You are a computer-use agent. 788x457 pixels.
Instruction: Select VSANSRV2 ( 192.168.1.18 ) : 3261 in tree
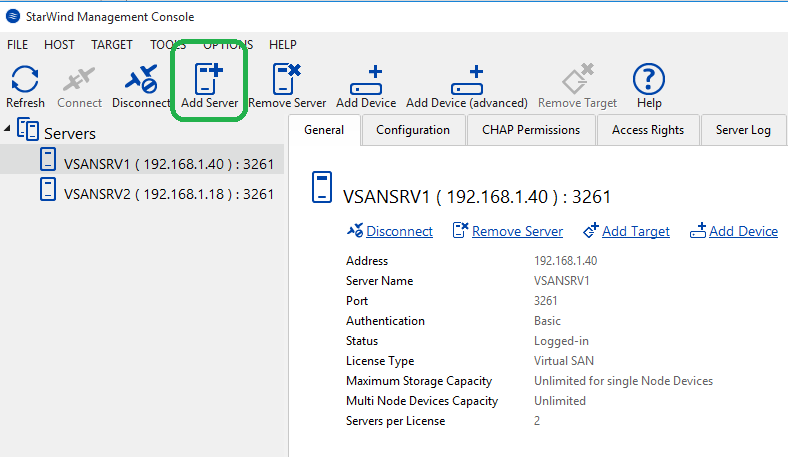(x=169, y=194)
